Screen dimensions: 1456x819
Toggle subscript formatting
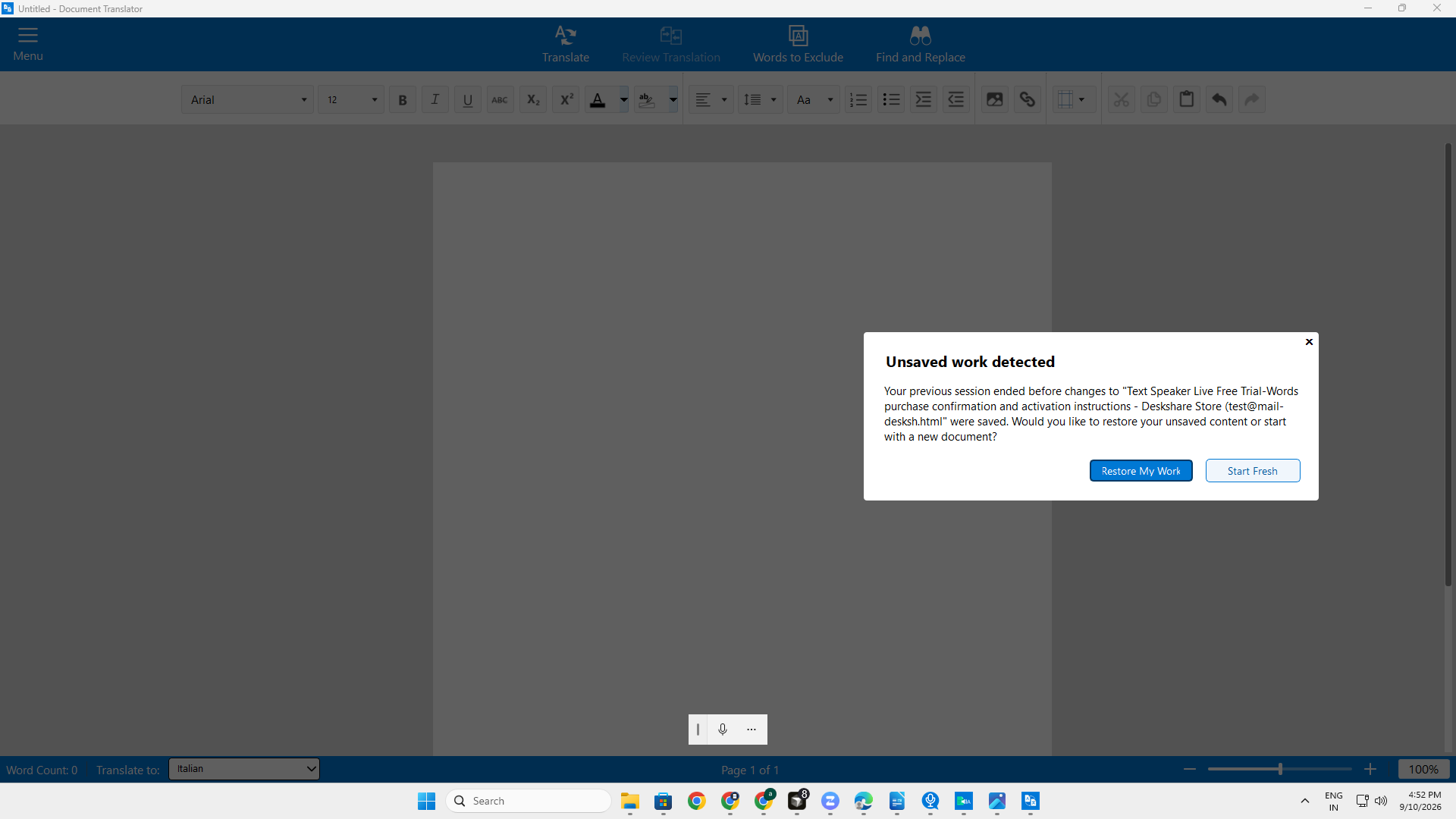click(x=533, y=99)
